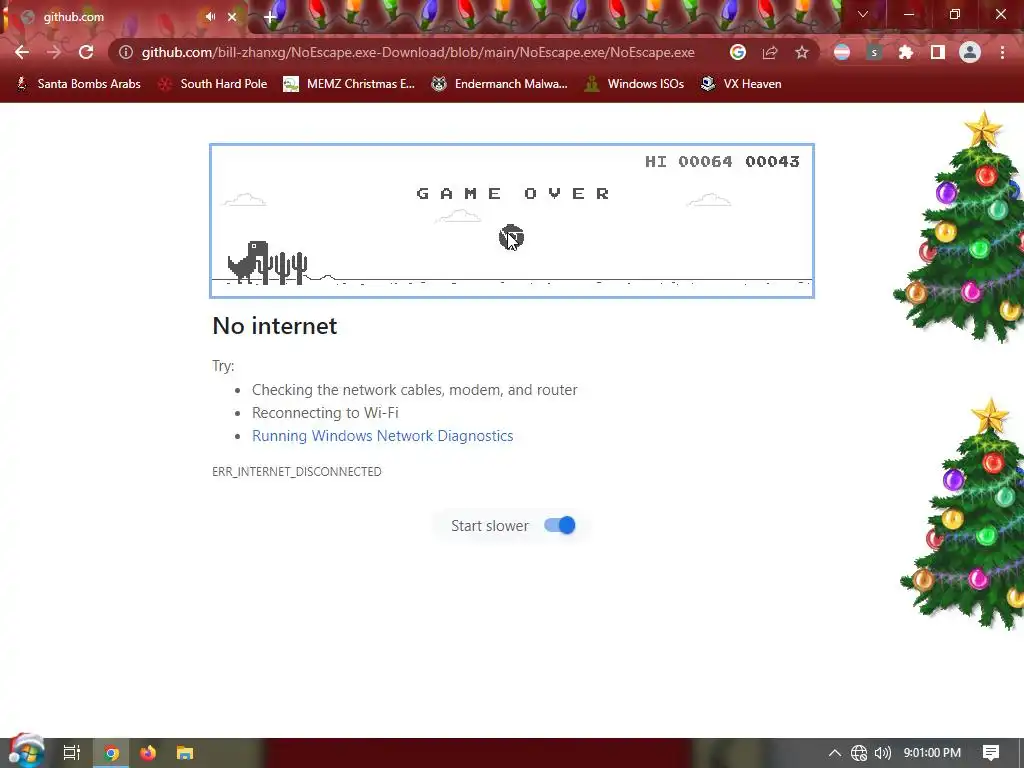This screenshot has height=768, width=1024.
Task: Select the github.com tab
Action: click(x=124, y=18)
